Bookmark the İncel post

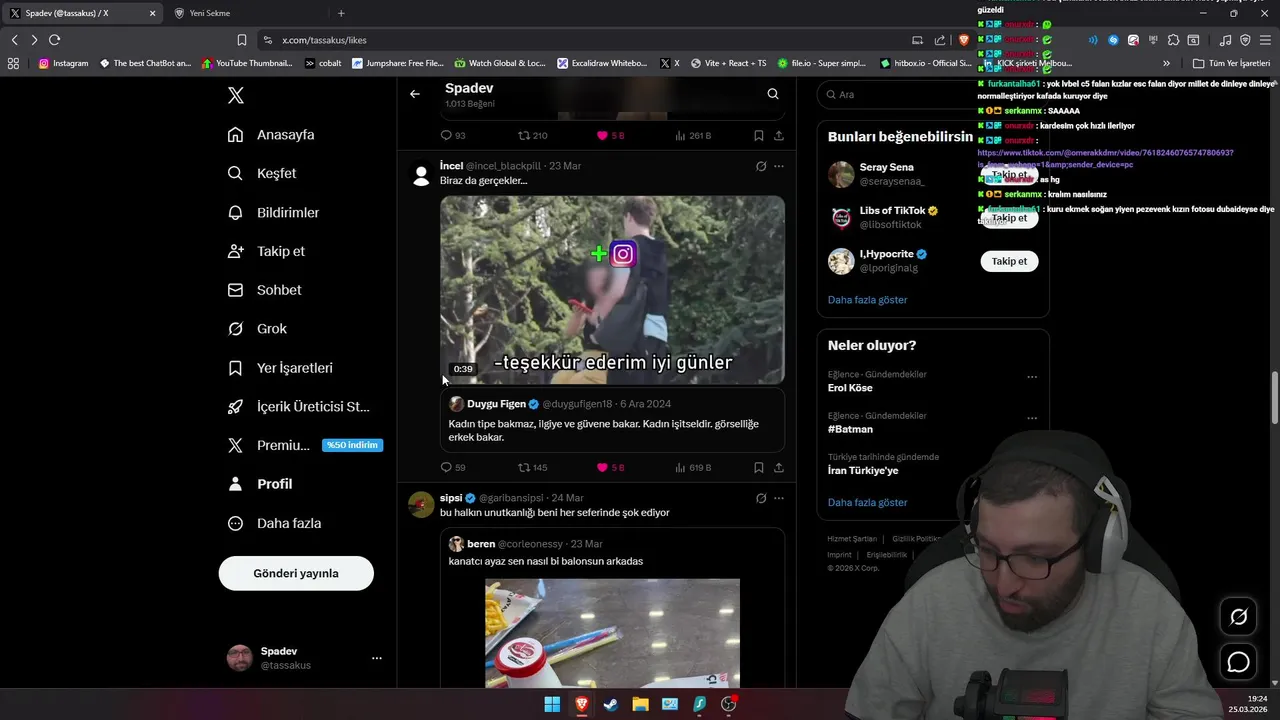759,467
